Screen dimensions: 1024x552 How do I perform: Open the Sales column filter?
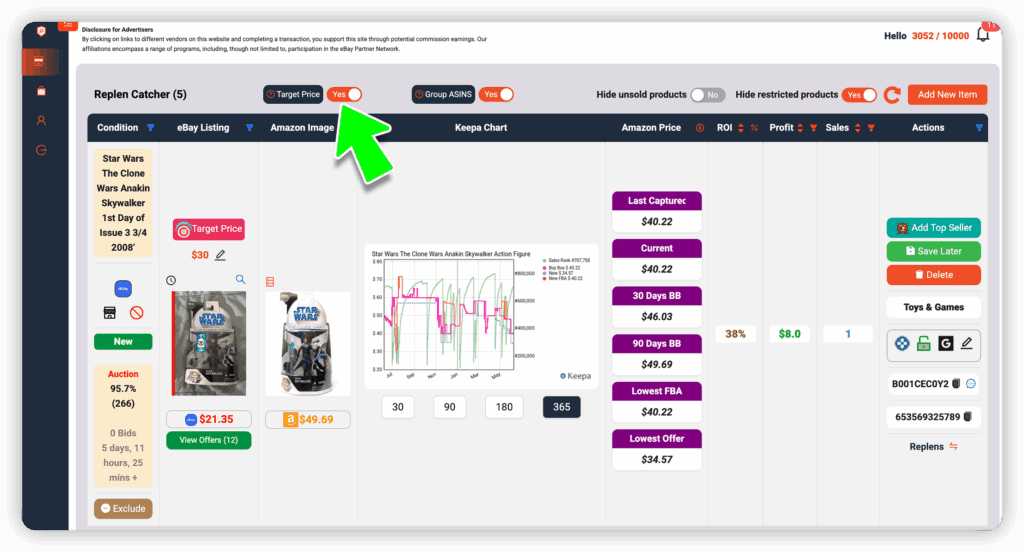[x=871, y=128]
